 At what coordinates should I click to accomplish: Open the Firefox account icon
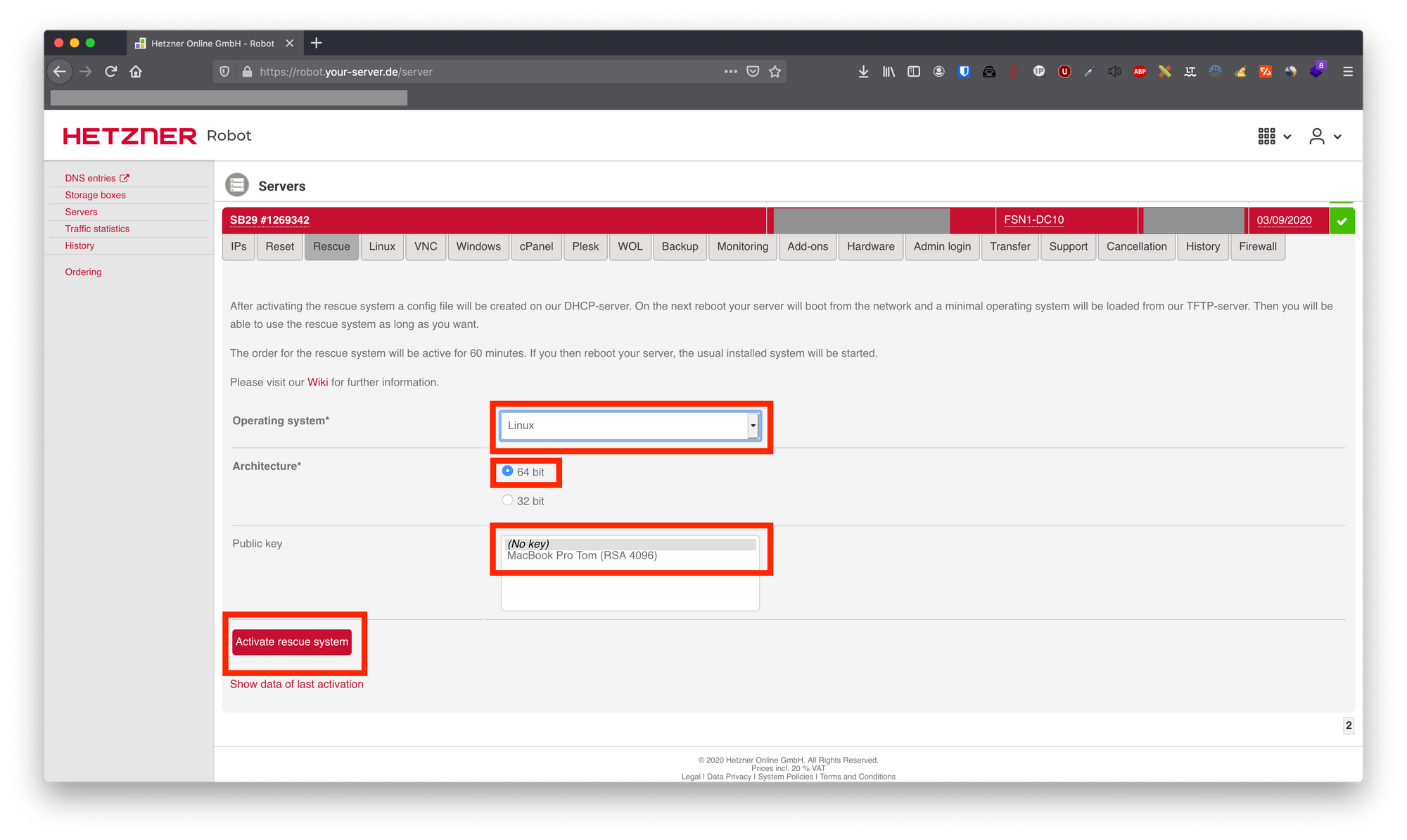939,72
